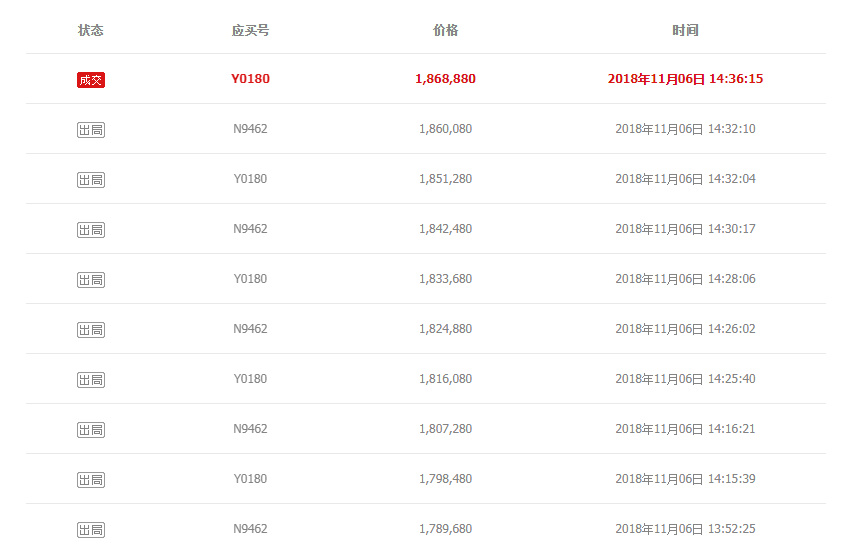Viewport: 850px width, 552px height.
Task: Select the 价格 column header
Action: pyautogui.click(x=446, y=30)
